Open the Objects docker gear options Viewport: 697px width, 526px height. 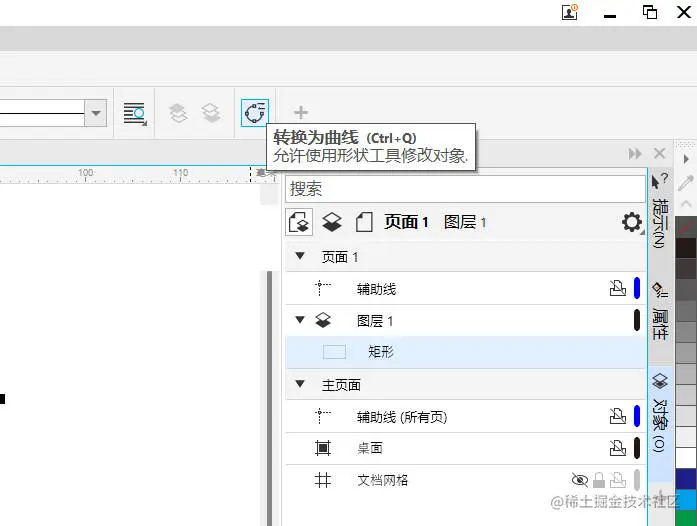pyautogui.click(x=632, y=222)
